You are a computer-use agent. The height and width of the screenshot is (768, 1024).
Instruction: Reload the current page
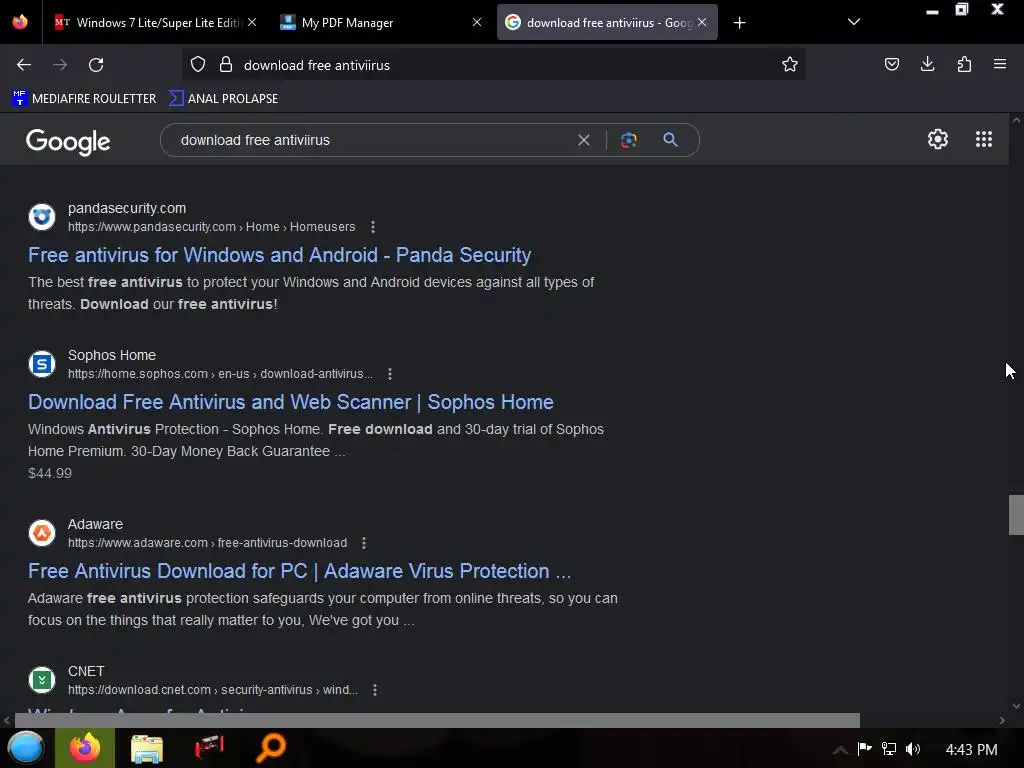[x=96, y=65]
